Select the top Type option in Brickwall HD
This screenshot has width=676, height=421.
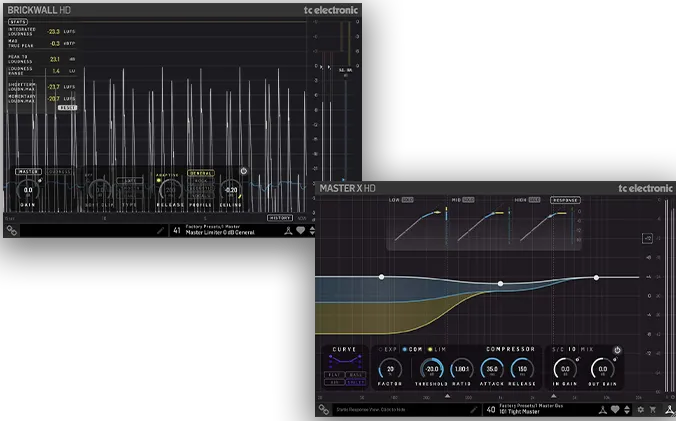coord(129,181)
